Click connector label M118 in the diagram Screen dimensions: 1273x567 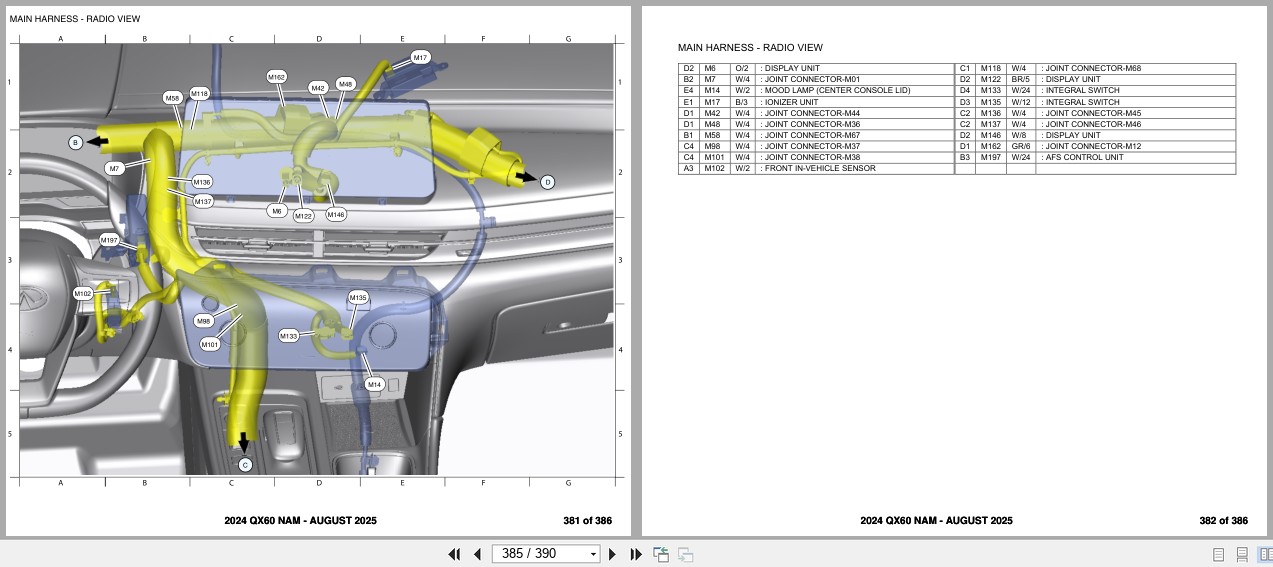pos(199,94)
